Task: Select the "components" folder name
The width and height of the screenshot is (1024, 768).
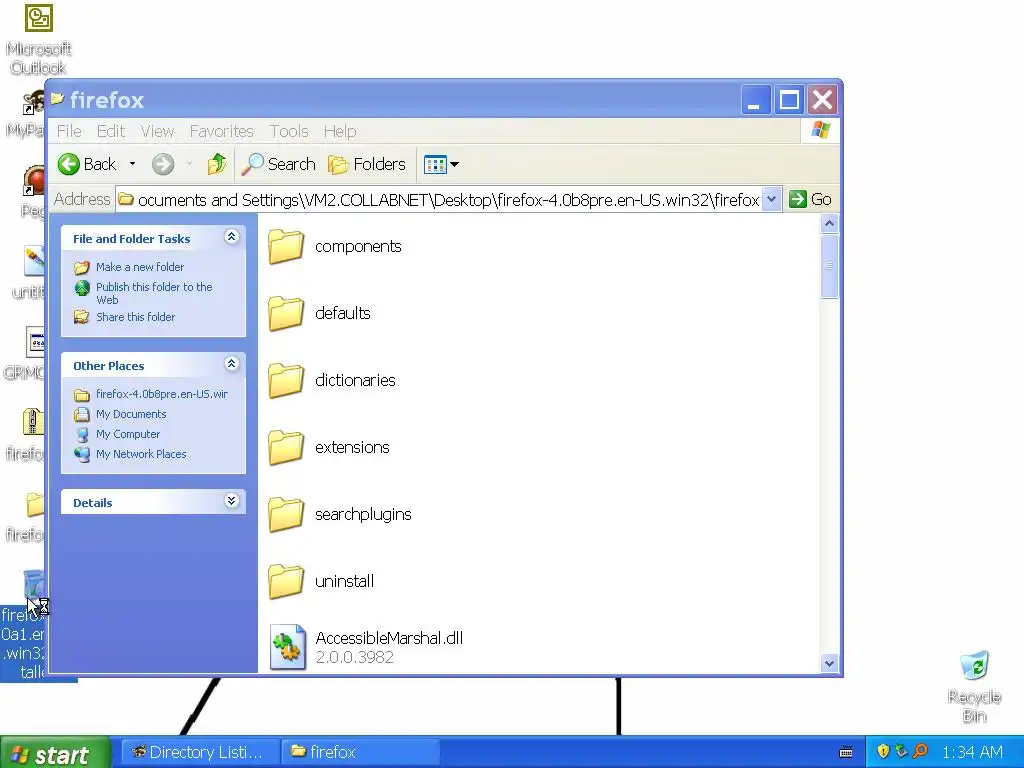Action: tap(358, 246)
